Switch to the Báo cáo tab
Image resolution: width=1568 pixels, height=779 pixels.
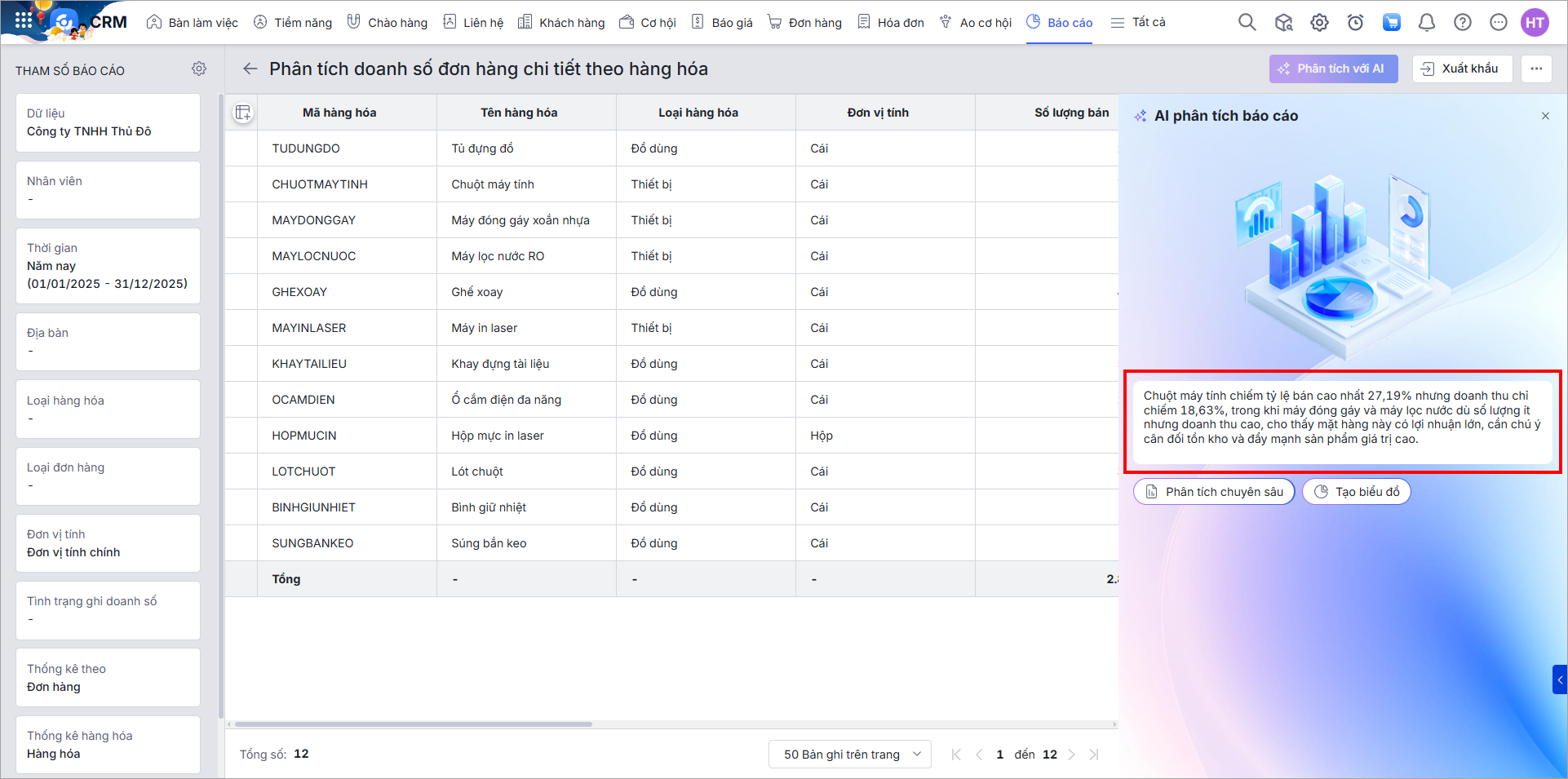click(x=1059, y=23)
